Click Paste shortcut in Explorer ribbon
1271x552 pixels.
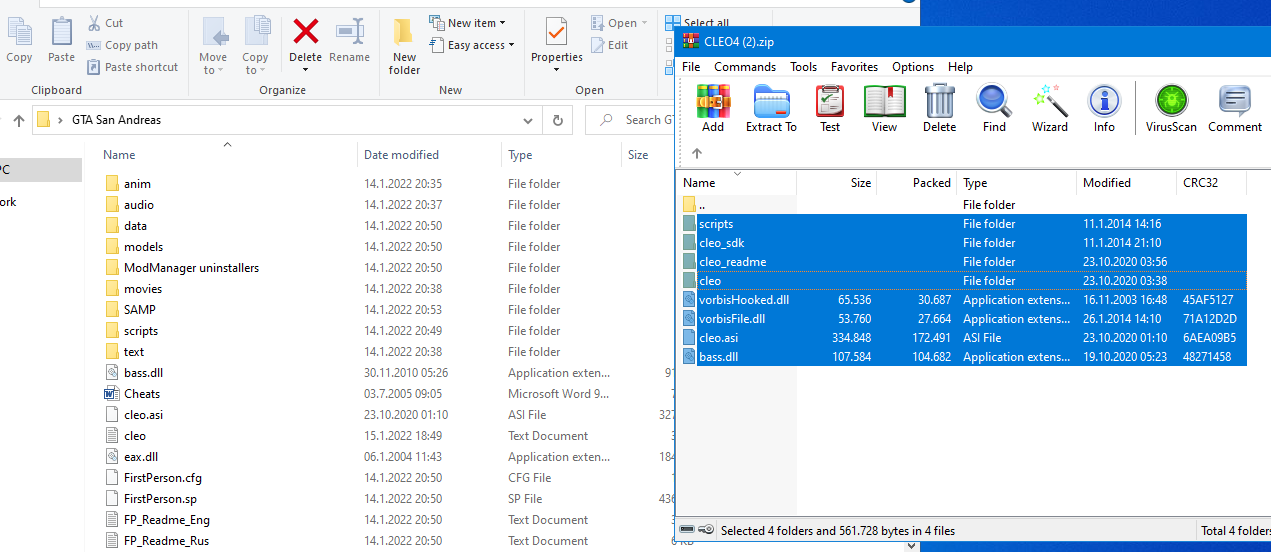pyautogui.click(x=132, y=67)
